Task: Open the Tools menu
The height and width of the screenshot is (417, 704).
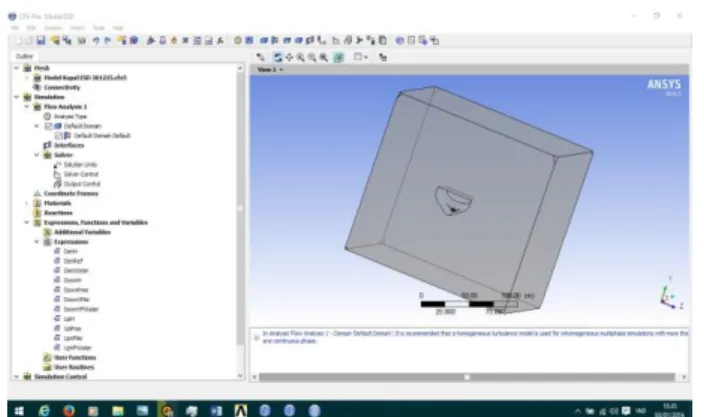Action: (98, 28)
